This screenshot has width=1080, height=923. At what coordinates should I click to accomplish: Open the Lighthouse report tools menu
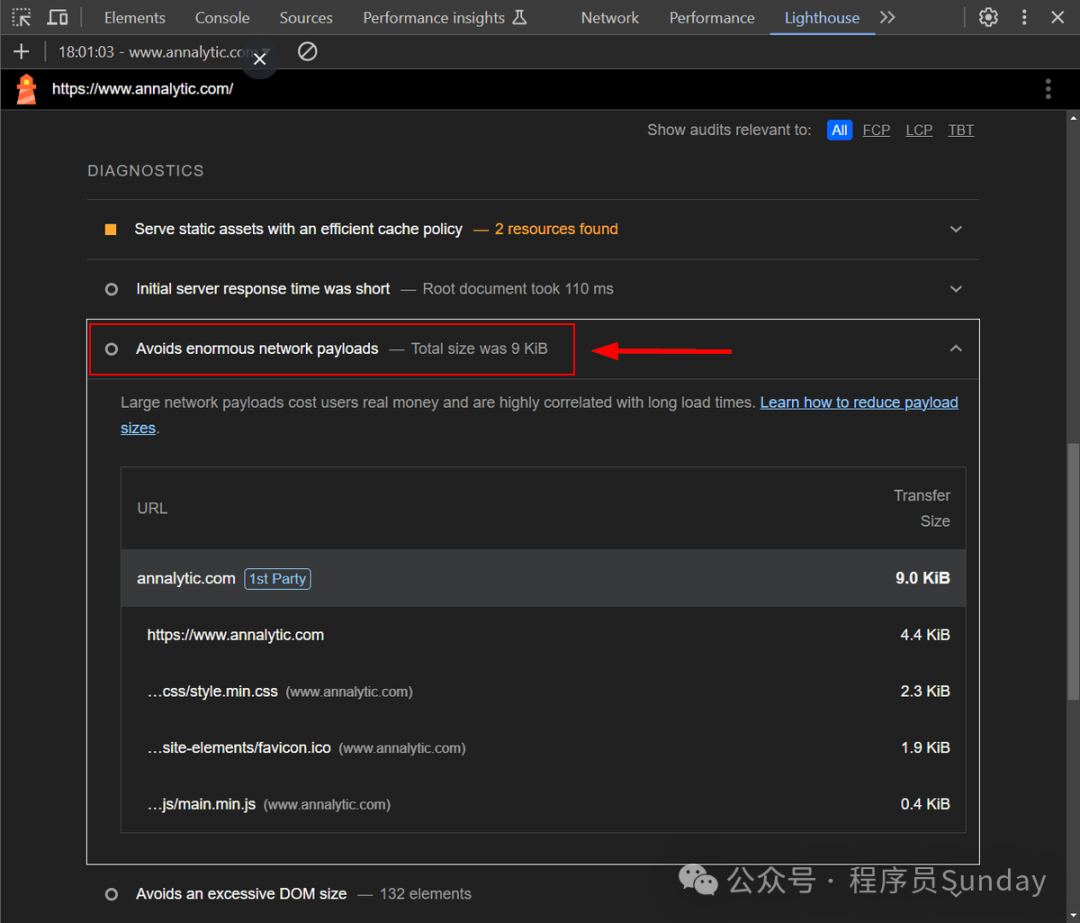pyautogui.click(x=1048, y=89)
